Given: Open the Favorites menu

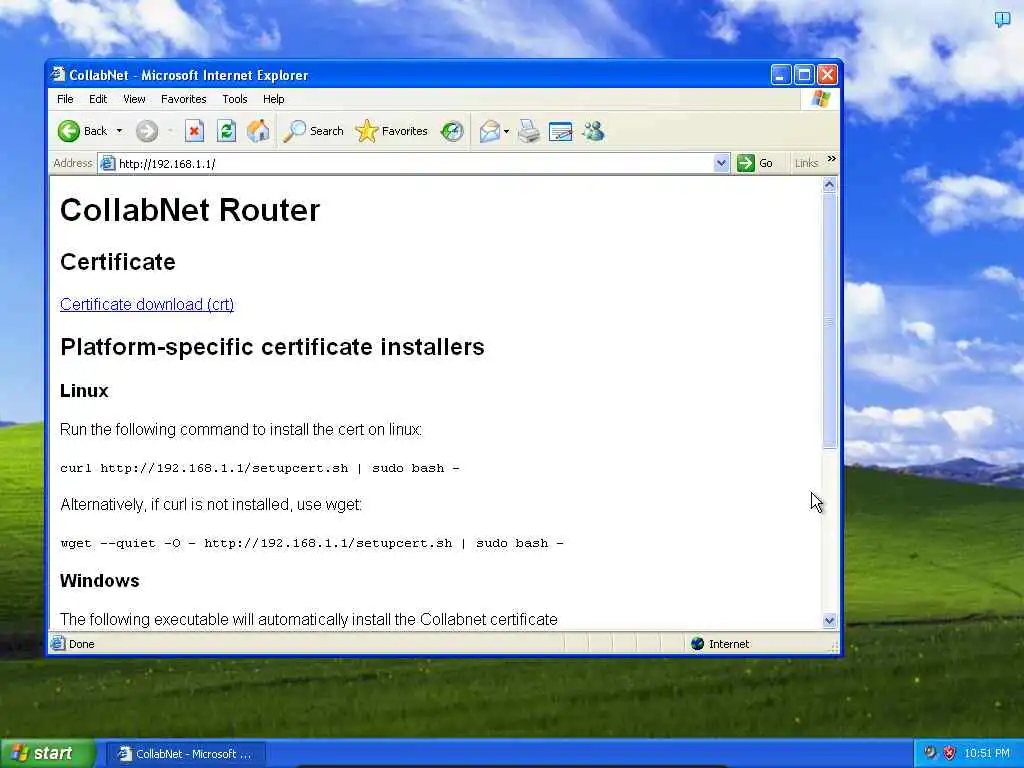Looking at the screenshot, I should point(184,99).
